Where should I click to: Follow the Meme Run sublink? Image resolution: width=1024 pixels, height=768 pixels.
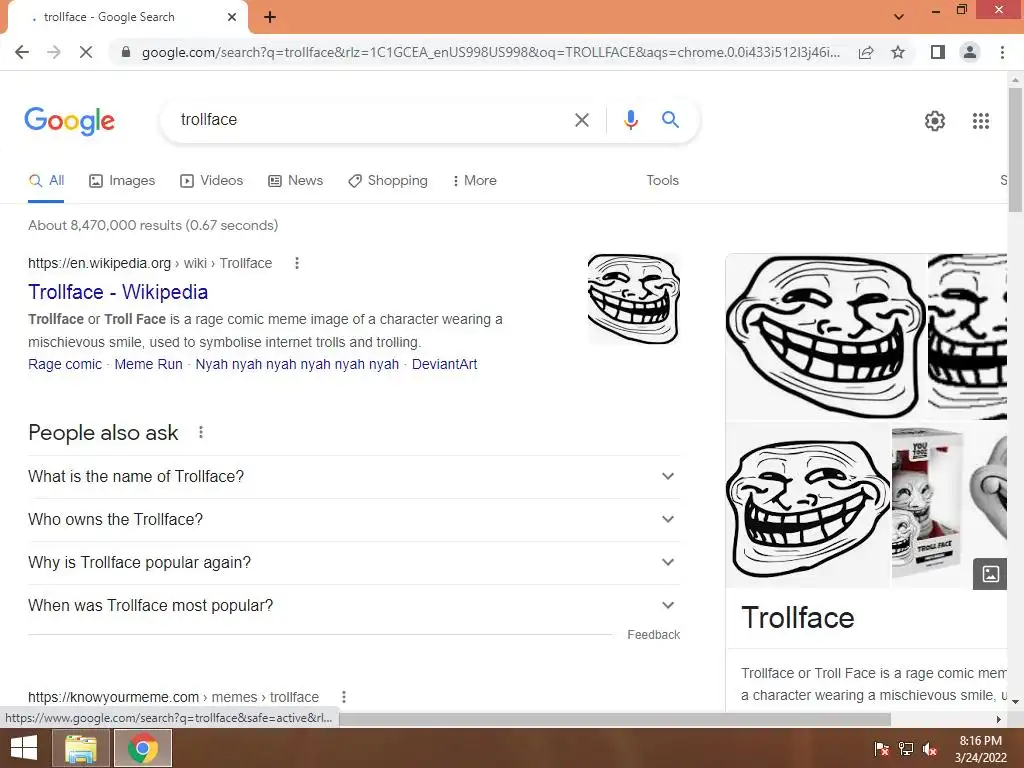148,364
